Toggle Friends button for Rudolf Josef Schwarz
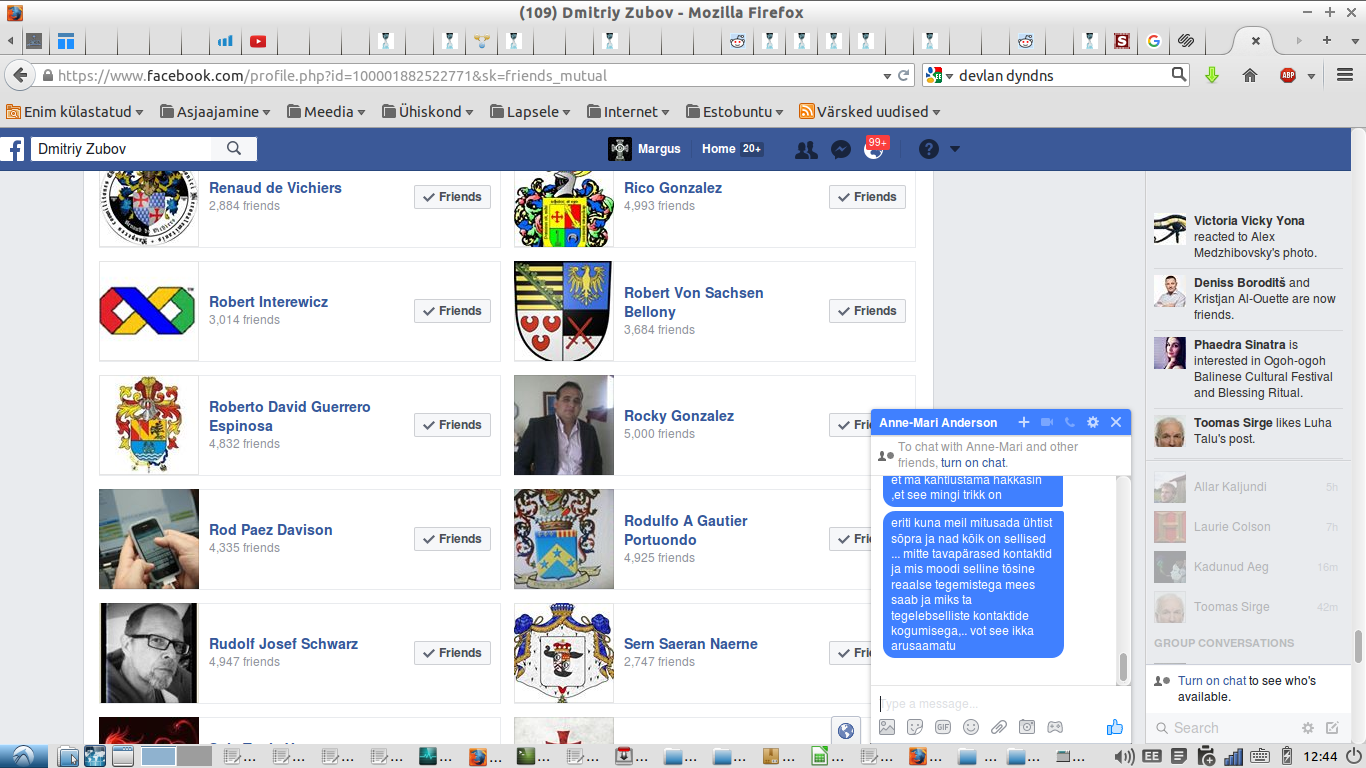Viewport: 1366px width, 768px height. point(453,653)
